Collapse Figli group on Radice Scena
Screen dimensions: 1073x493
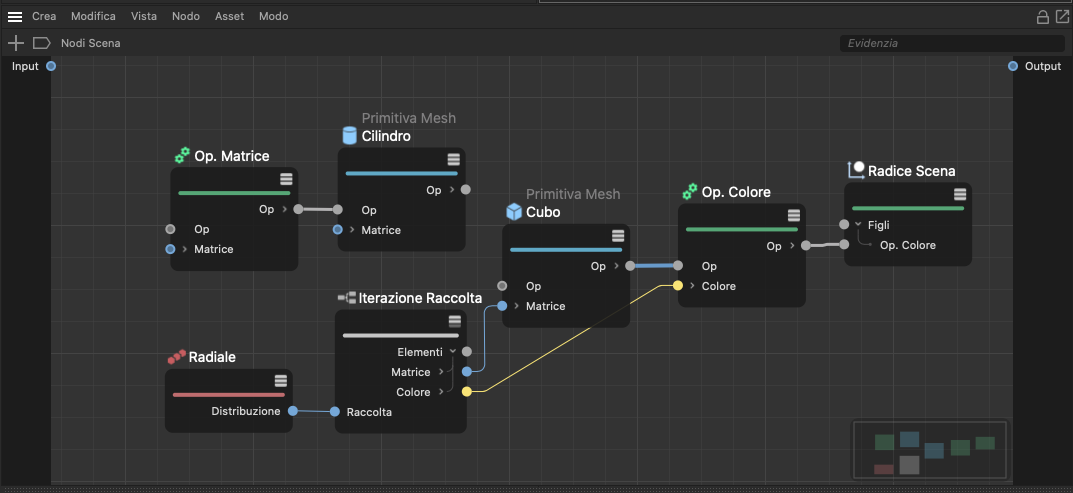tap(858, 225)
